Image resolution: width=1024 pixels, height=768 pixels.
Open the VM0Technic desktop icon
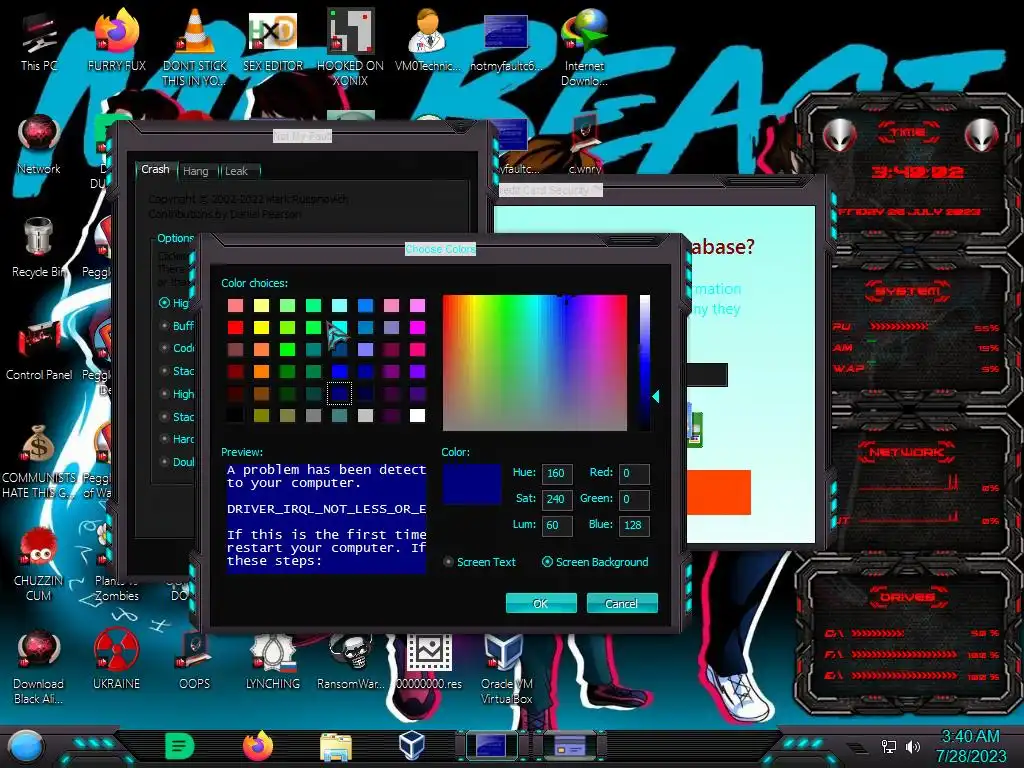(x=428, y=40)
